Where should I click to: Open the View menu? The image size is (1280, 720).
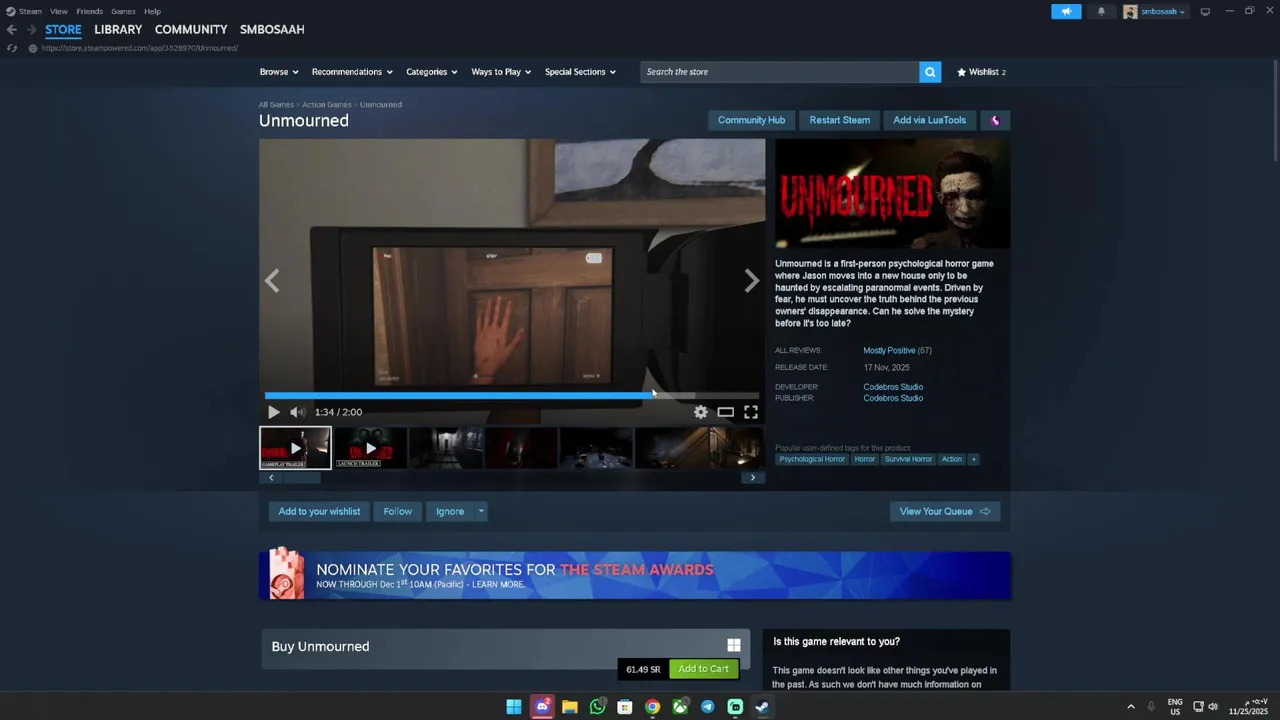pos(59,11)
